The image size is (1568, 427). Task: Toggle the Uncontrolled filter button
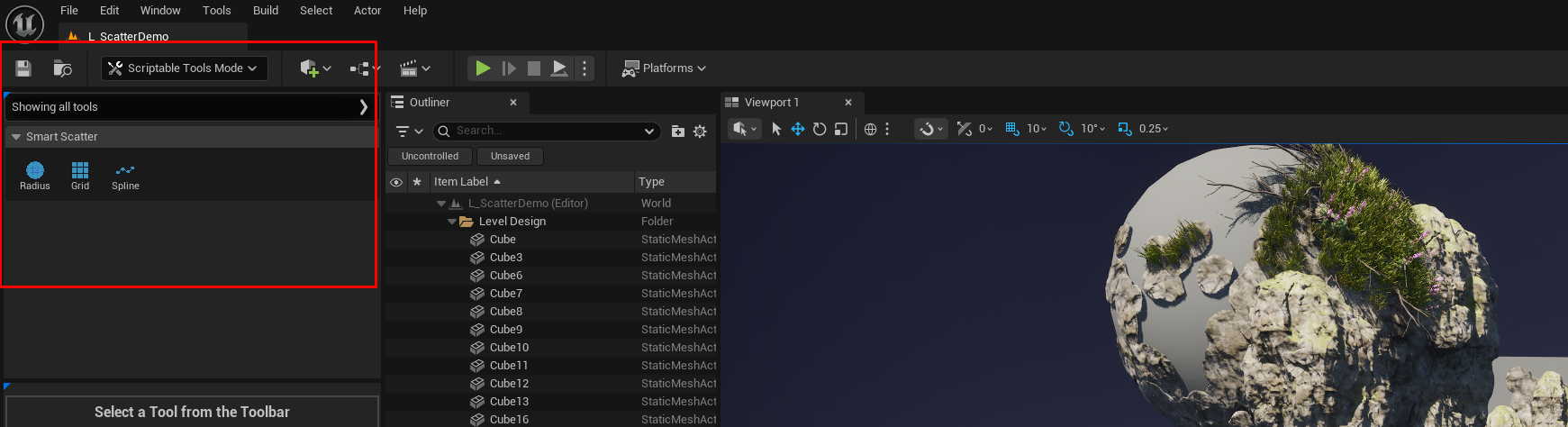tap(430, 156)
